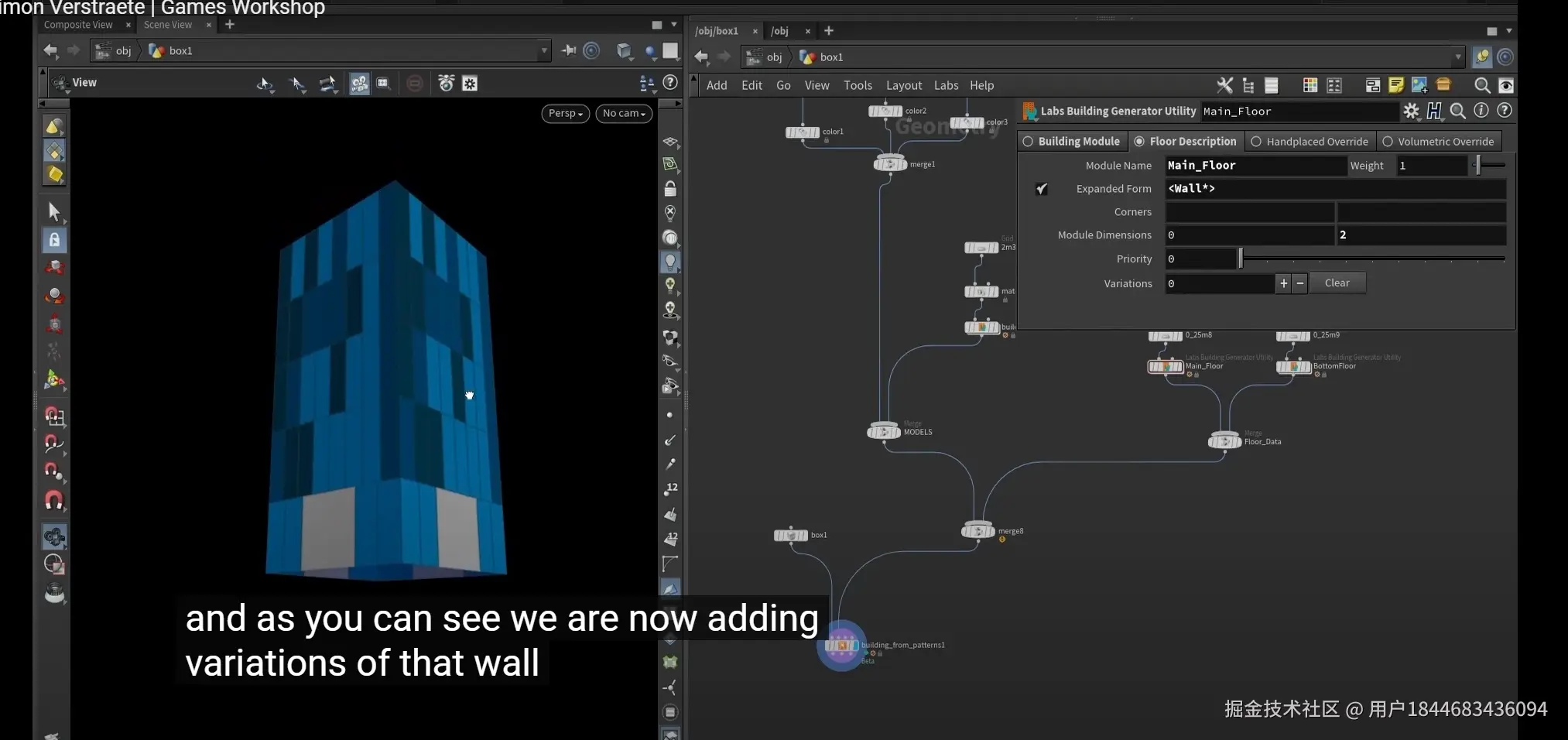This screenshot has width=1568, height=740.
Task: Pin the scene view pane
Action: pos(569,51)
